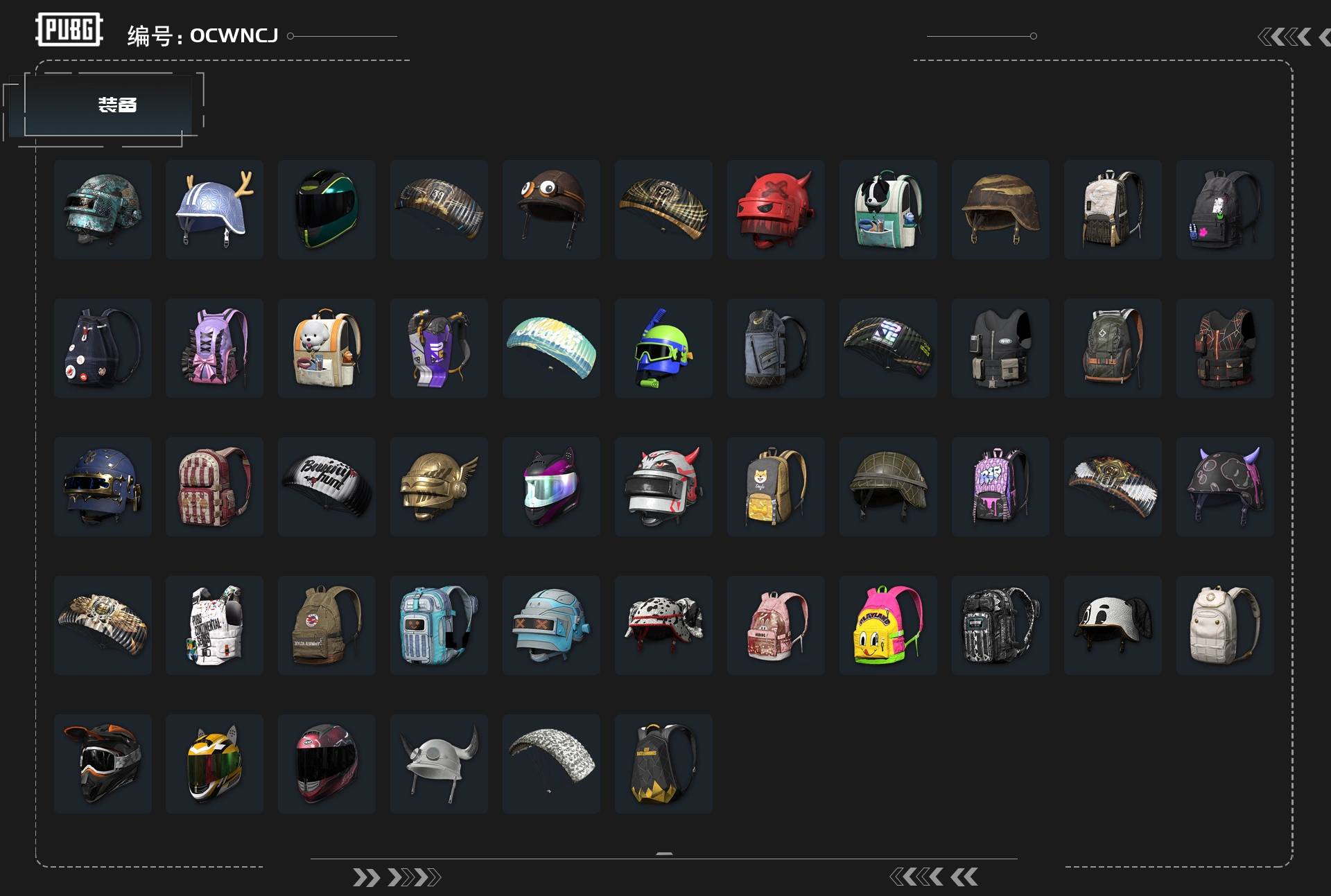The image size is (1331, 896).
Task: Pick the white vest with black lettering
Action: point(215,625)
